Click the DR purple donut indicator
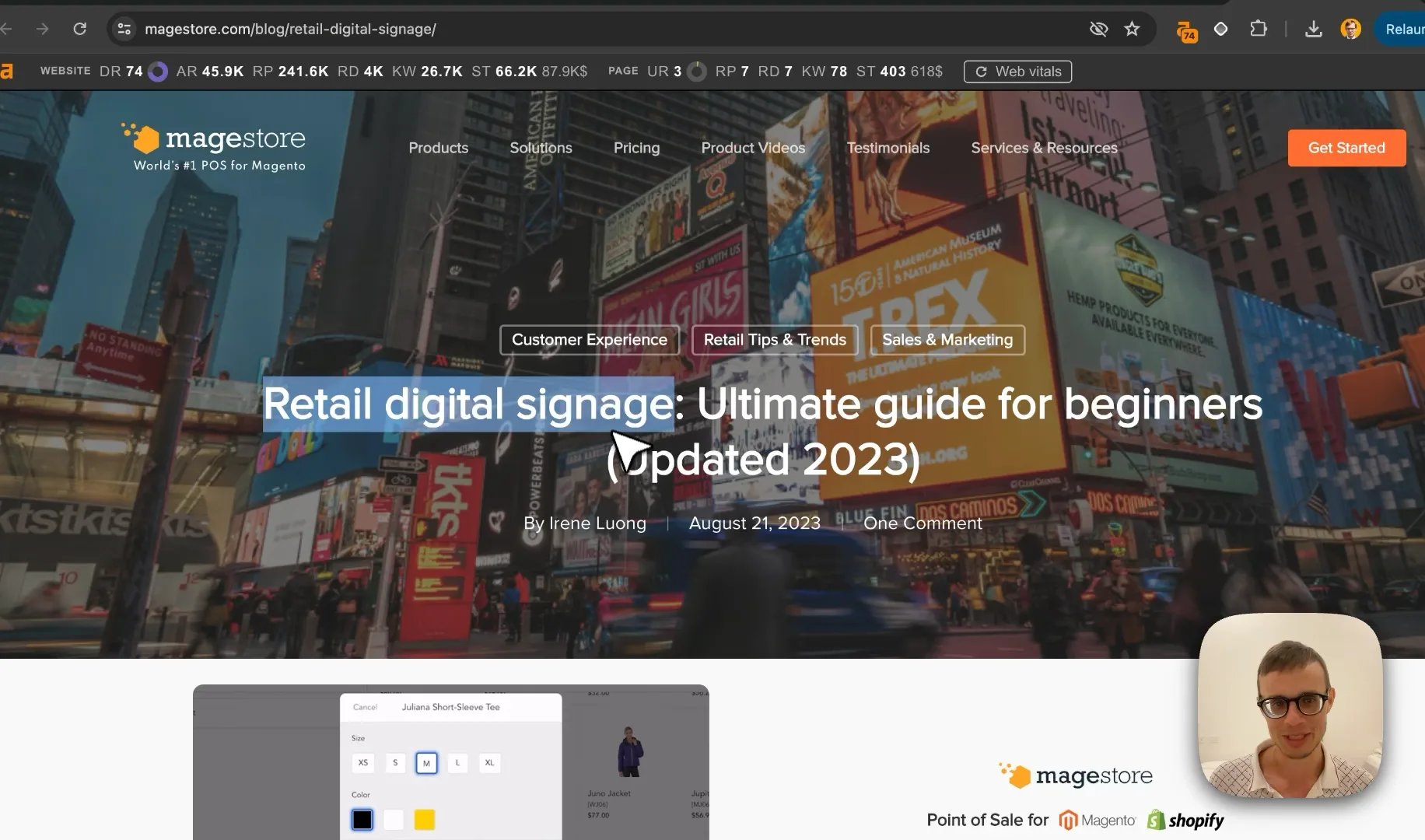Image resolution: width=1425 pixels, height=840 pixels. click(x=158, y=72)
